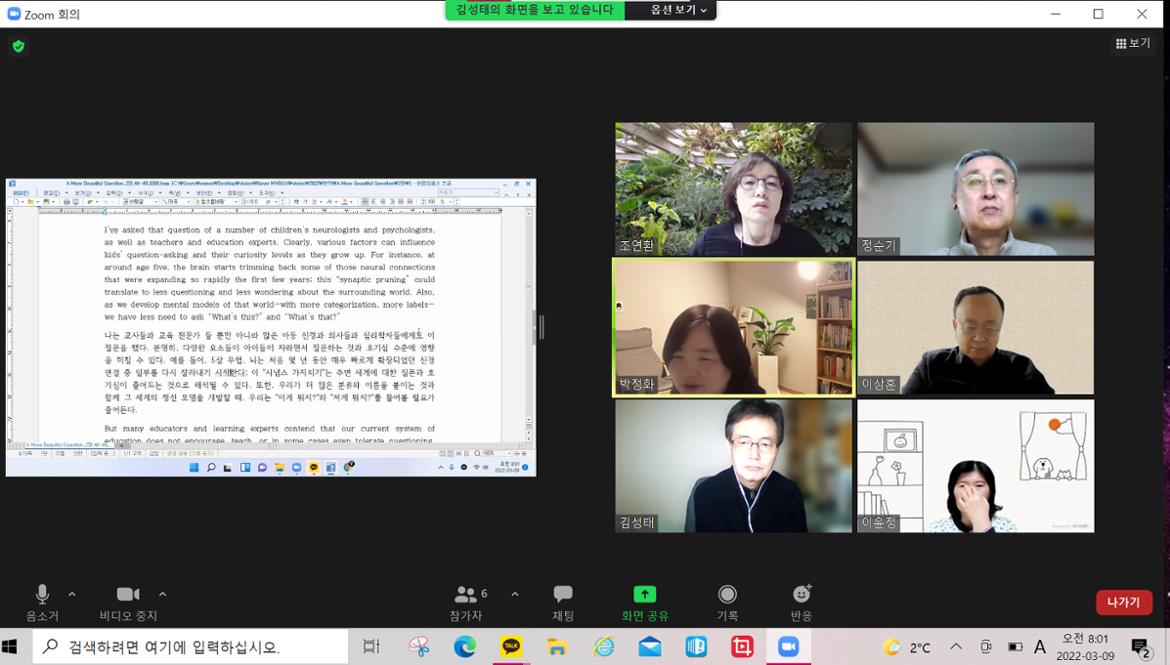Open the participants (참가자) panel
The width and height of the screenshot is (1170, 665).
click(x=466, y=601)
